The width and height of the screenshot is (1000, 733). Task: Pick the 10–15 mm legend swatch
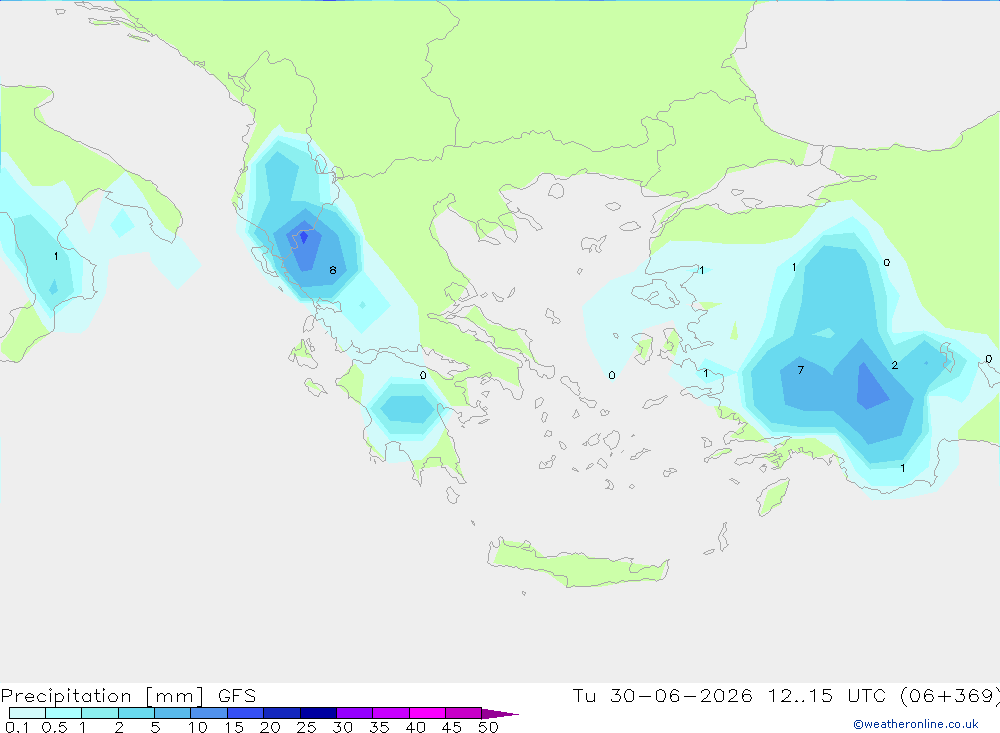[209, 713]
